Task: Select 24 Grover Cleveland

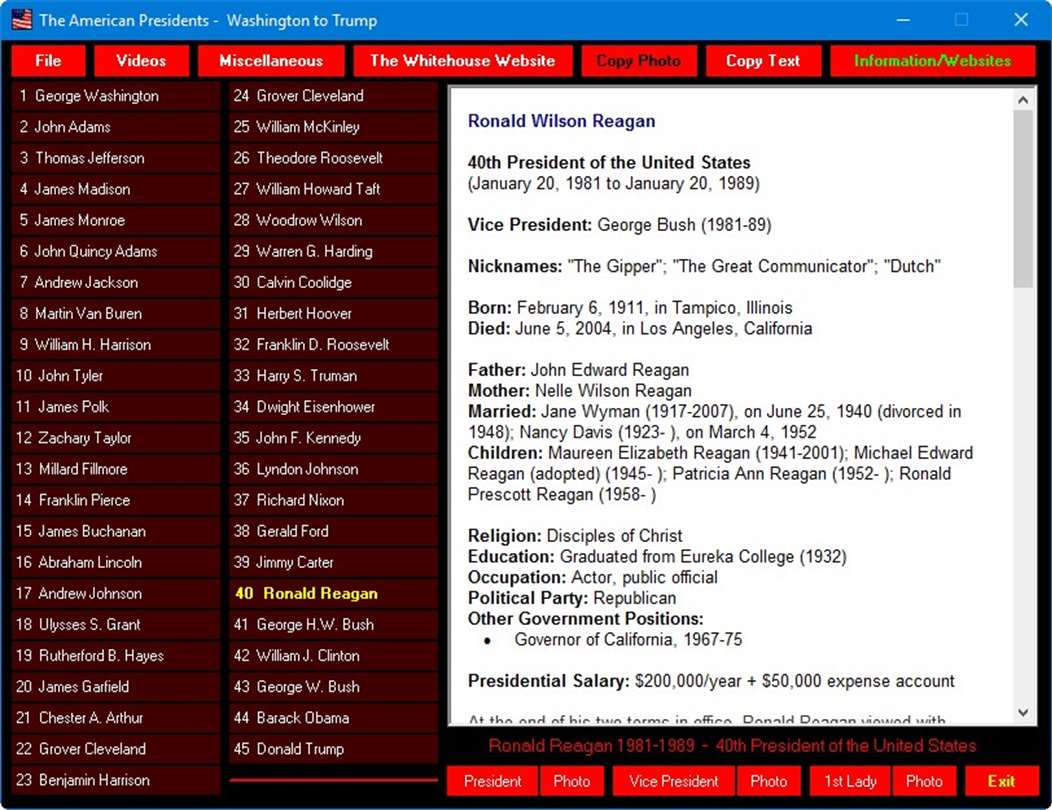Action: click(333, 96)
